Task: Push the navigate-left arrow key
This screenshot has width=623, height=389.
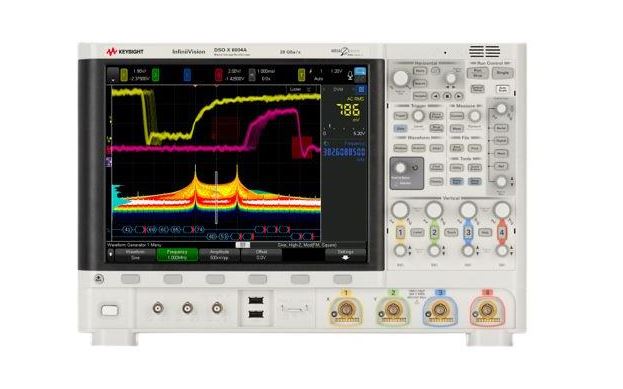Action: point(436,96)
